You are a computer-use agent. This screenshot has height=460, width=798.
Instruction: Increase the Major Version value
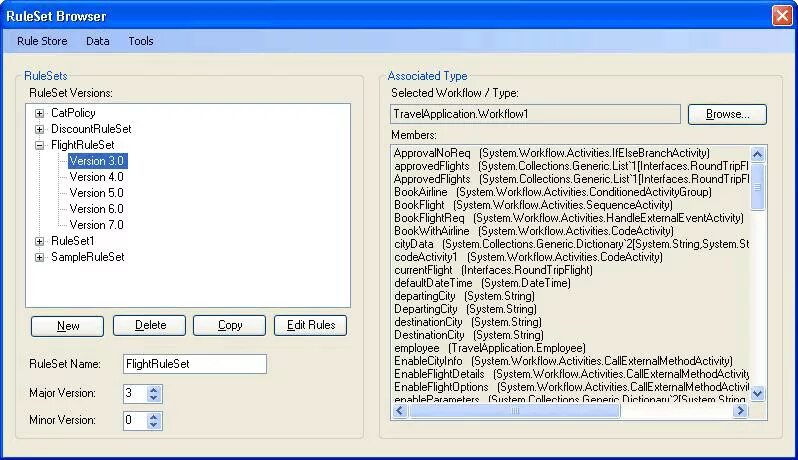(x=154, y=390)
